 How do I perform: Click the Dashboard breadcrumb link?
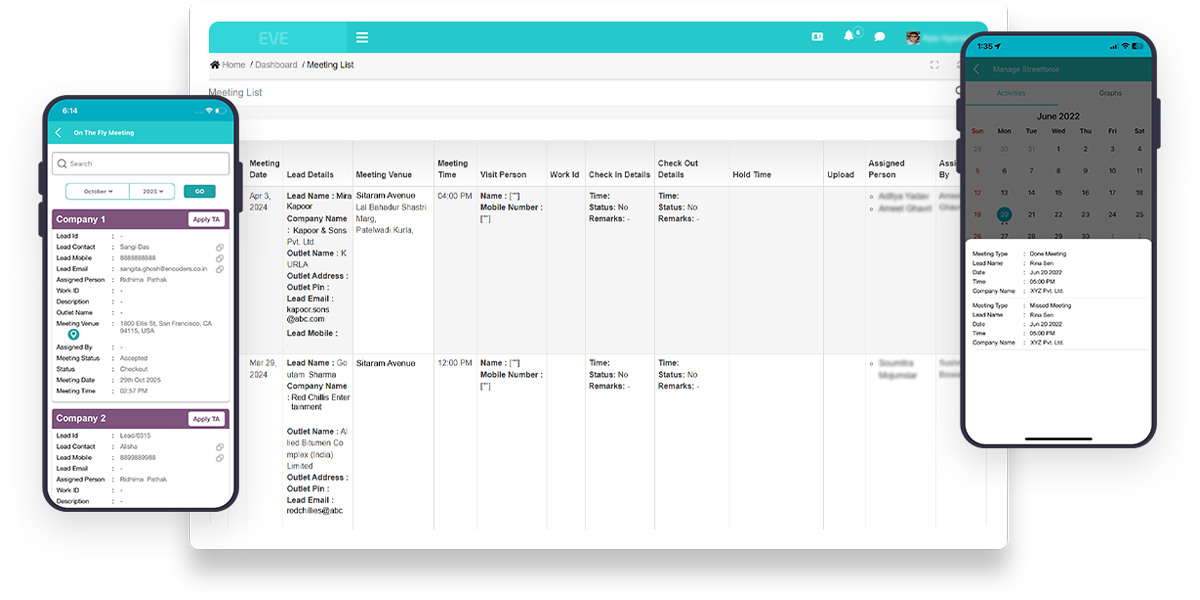pos(276,65)
